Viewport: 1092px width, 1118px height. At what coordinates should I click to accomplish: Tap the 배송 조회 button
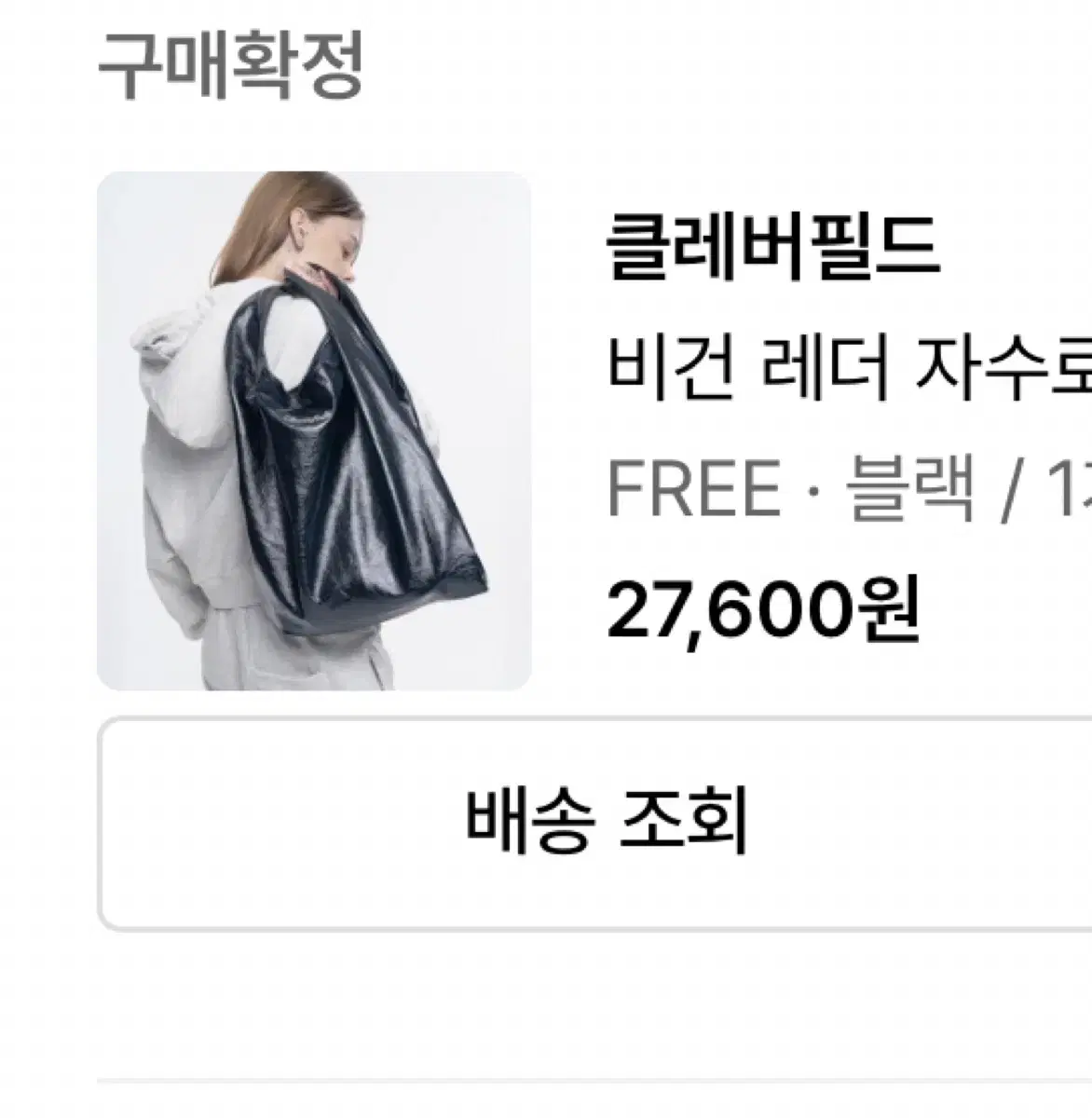(x=596, y=824)
